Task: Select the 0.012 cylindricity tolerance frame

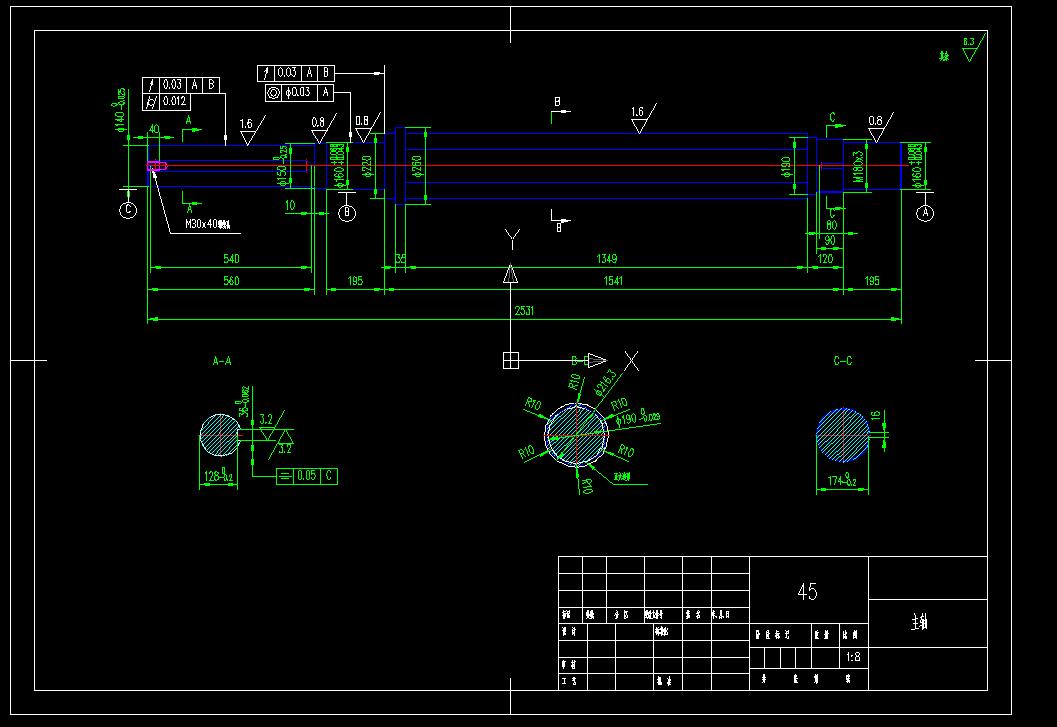Action: pyautogui.click(x=167, y=102)
